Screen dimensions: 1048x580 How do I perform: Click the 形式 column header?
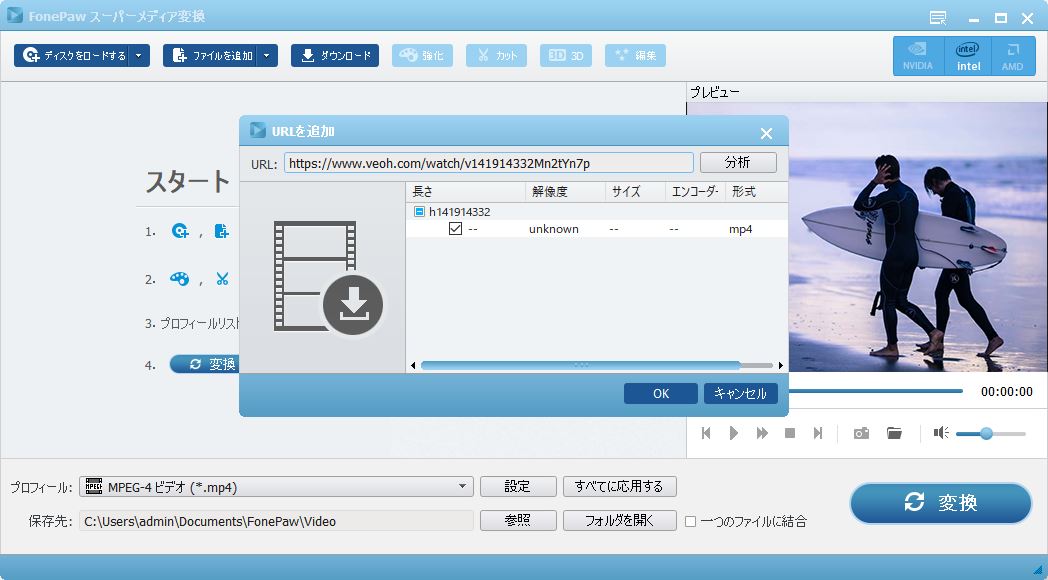coord(755,192)
